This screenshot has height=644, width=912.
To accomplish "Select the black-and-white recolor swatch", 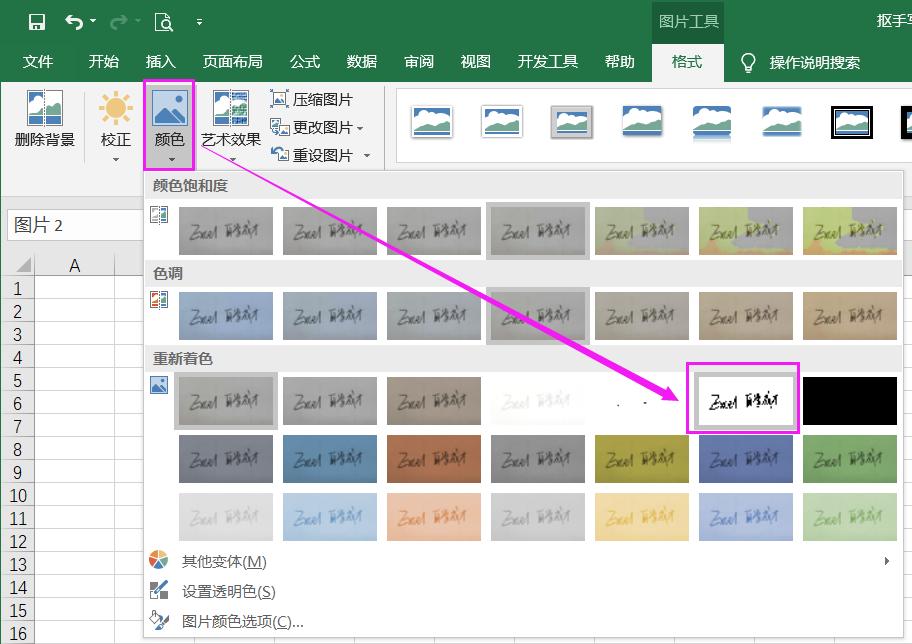I will click(745, 400).
